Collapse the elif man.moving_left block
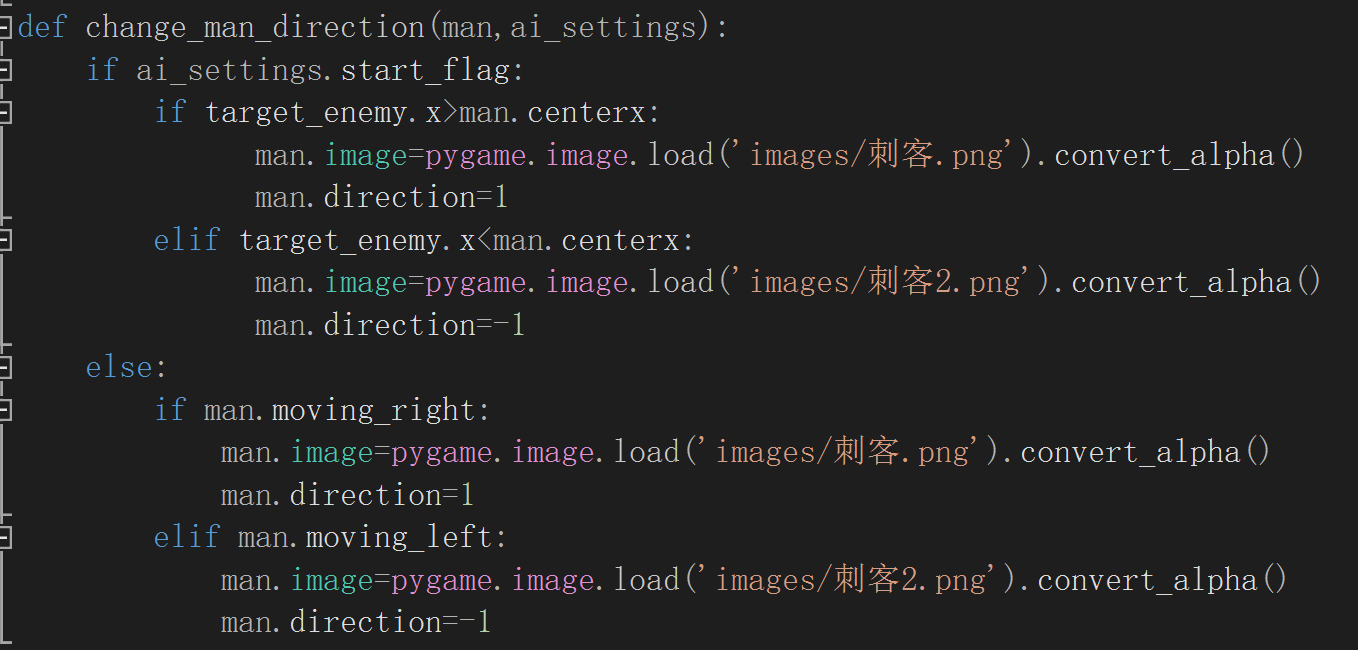 pos(5,537)
